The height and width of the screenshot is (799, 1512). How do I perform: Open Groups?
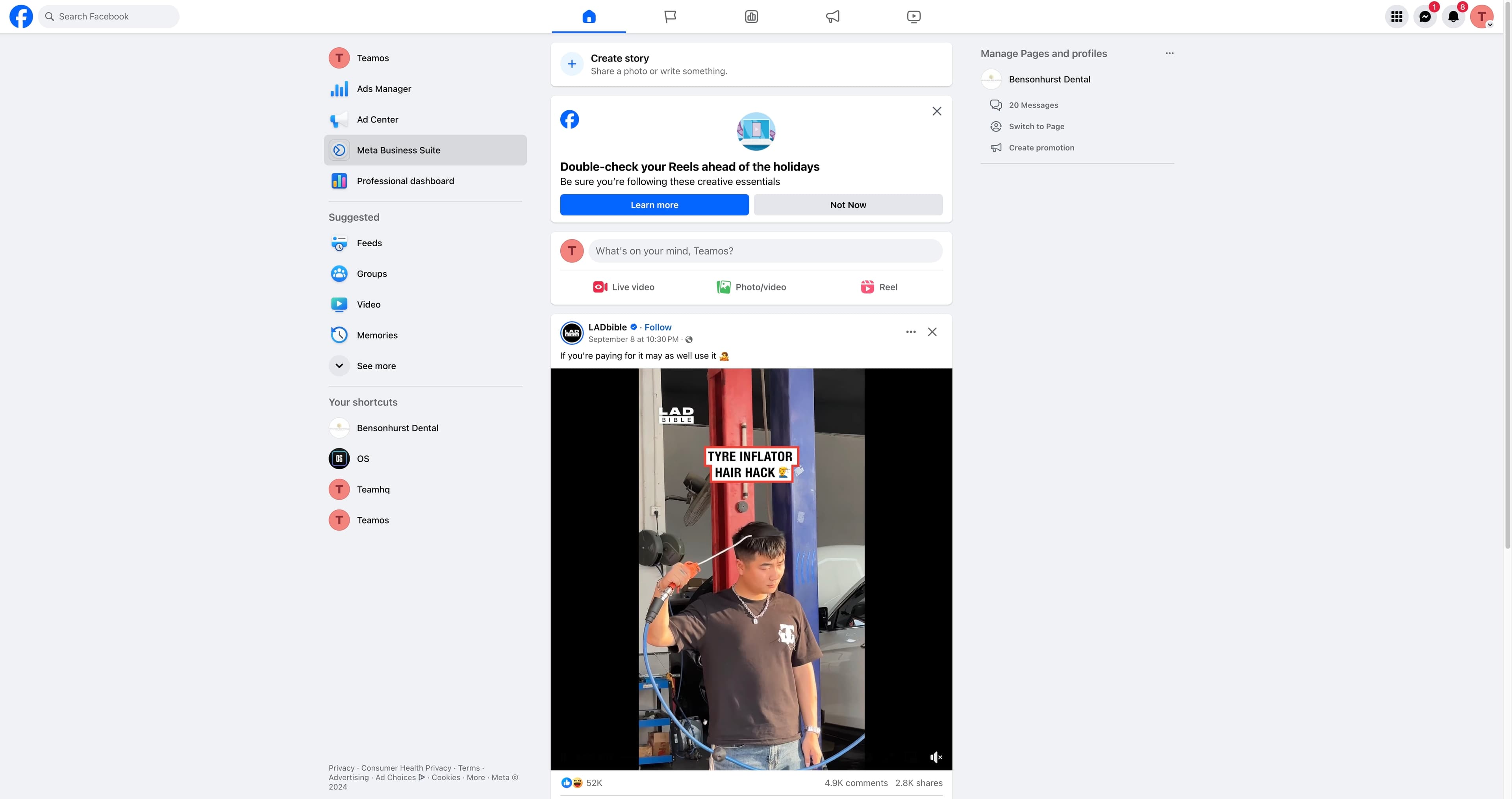(425, 274)
